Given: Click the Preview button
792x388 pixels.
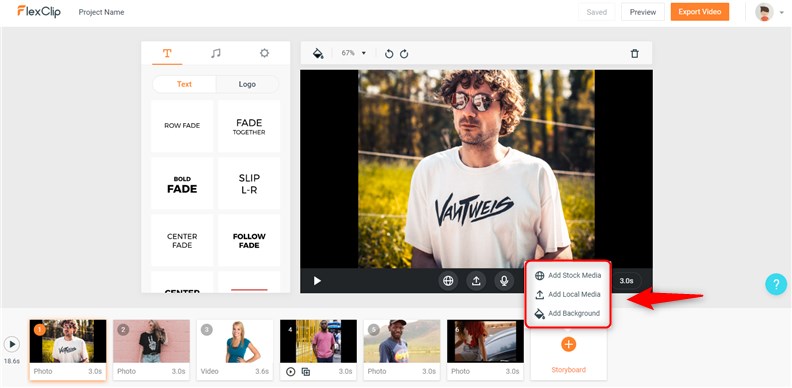Looking at the screenshot, I should pyautogui.click(x=643, y=12).
